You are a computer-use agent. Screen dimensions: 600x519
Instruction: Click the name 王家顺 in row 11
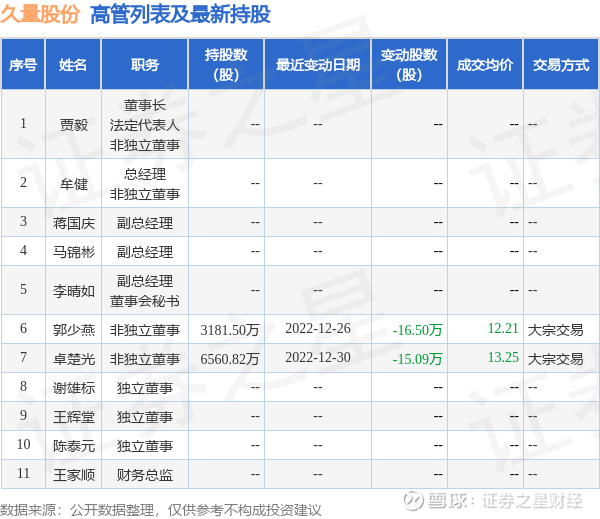(x=73, y=475)
